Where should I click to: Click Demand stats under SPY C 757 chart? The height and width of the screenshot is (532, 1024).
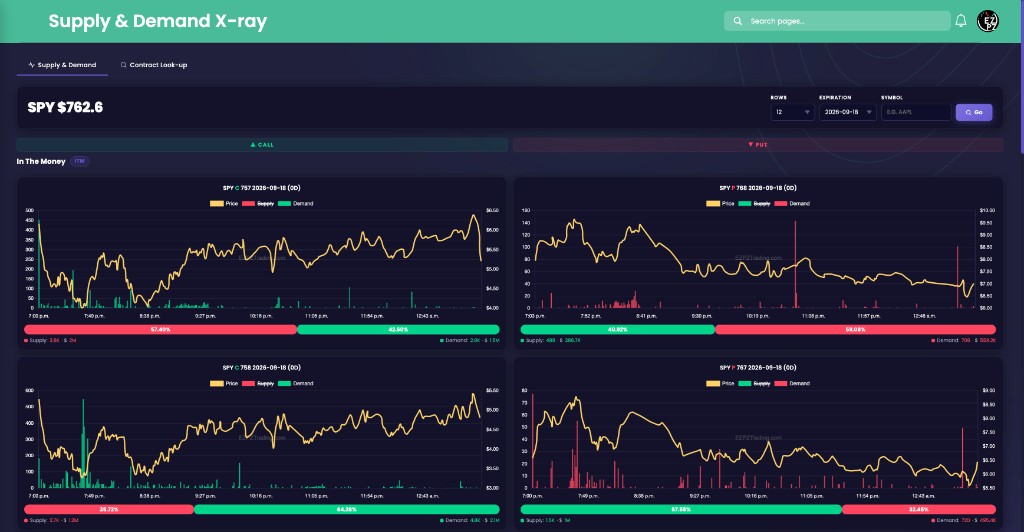[x=470, y=340]
